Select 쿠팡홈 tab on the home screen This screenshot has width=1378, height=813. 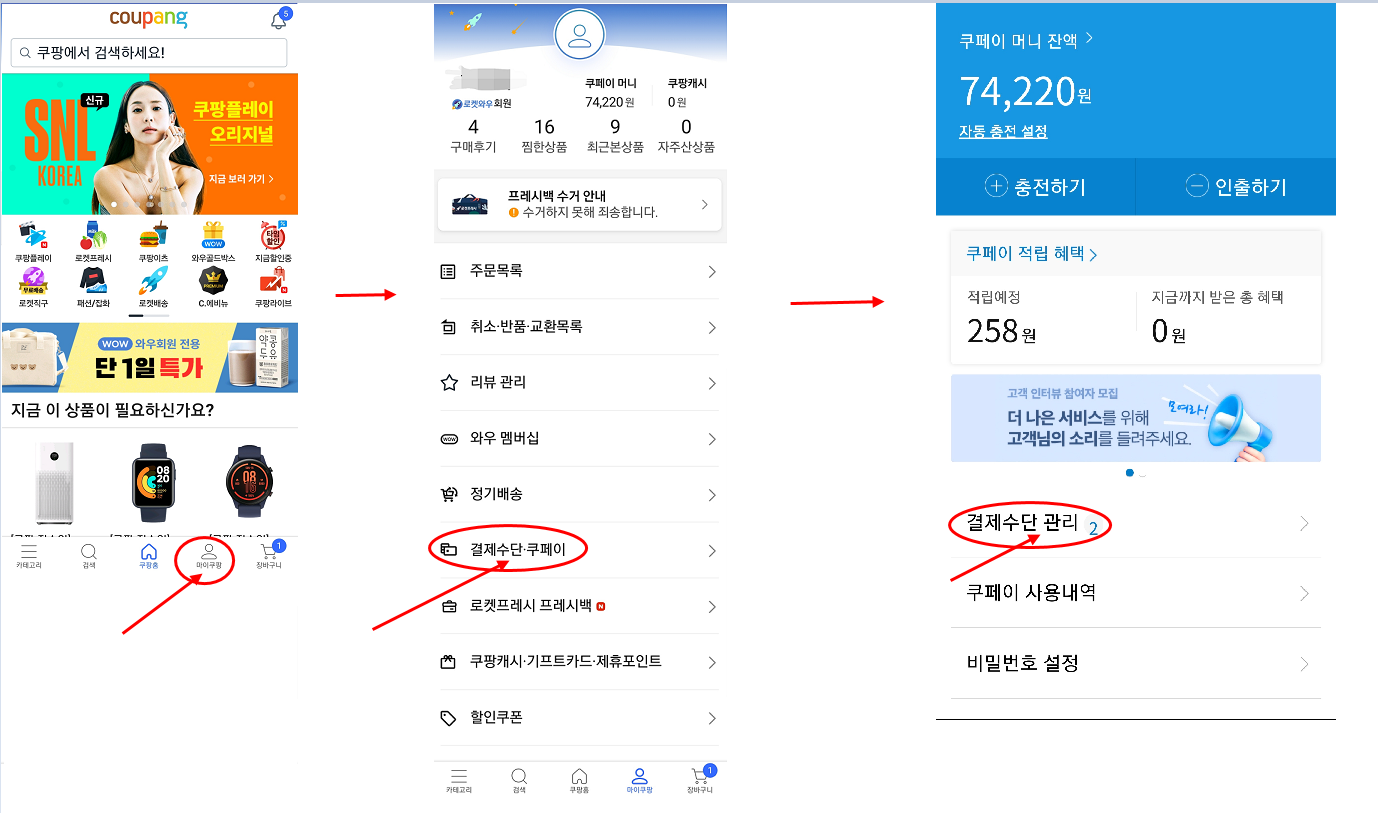click(149, 557)
